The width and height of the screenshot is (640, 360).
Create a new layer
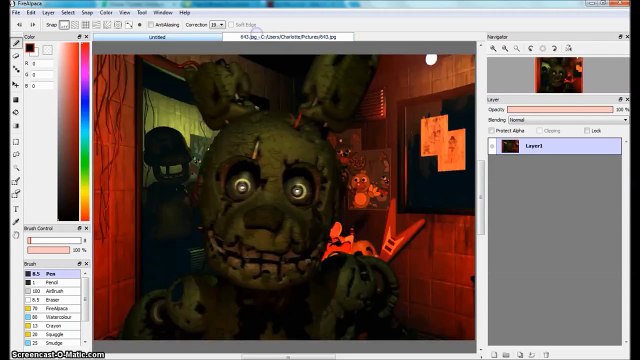pyautogui.click(x=494, y=355)
